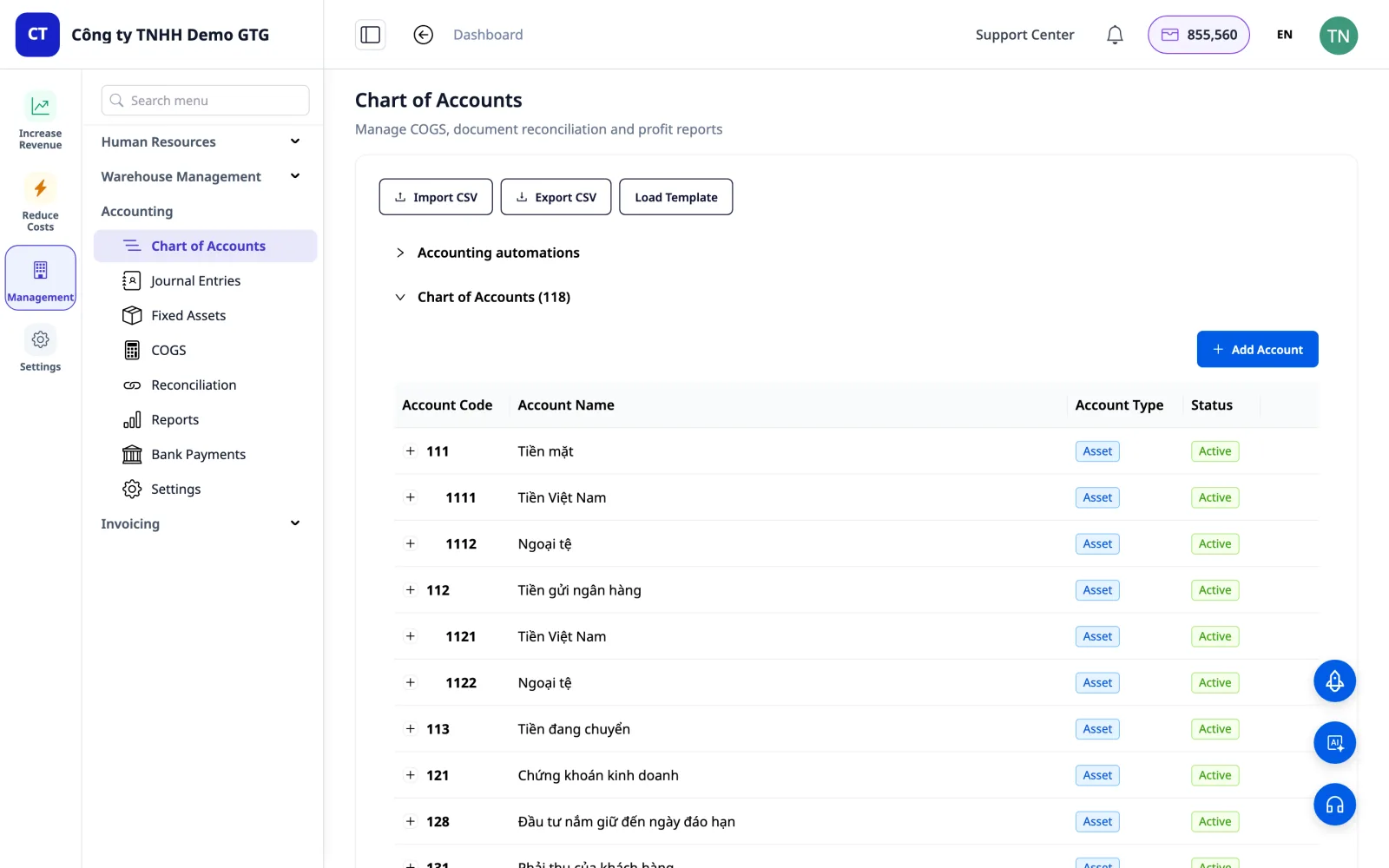Open Chart of Accounts menu item

(205, 246)
